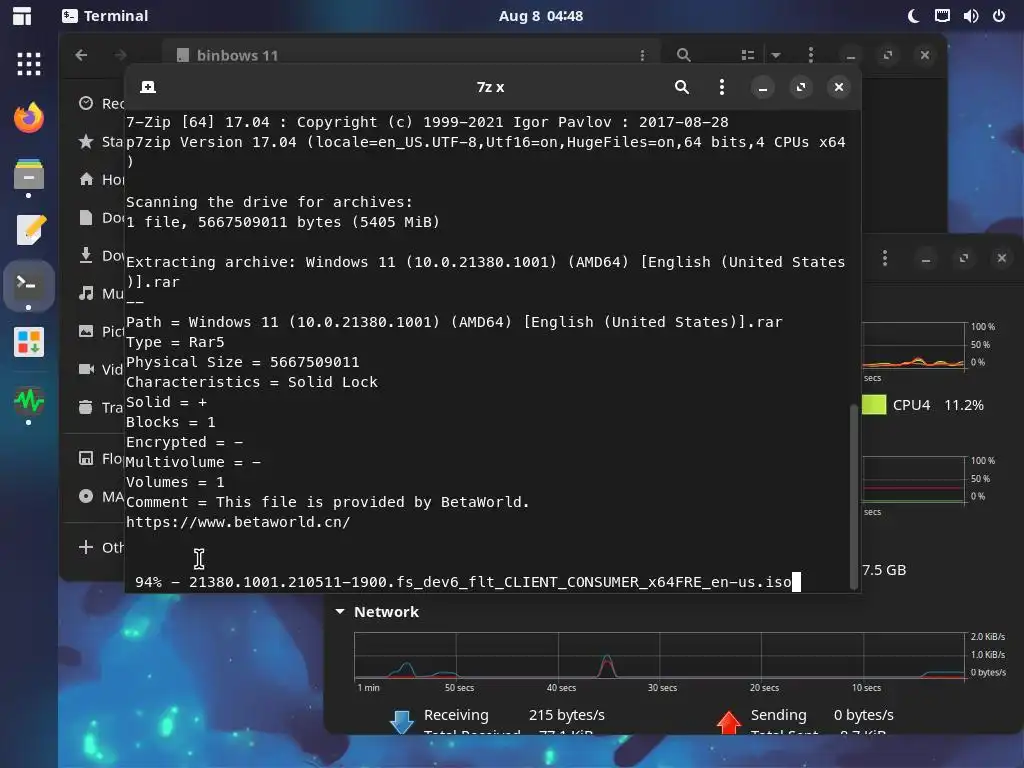Change the CPU4 color swatch in System Monitor
1024x768 pixels.
pyautogui.click(x=874, y=405)
